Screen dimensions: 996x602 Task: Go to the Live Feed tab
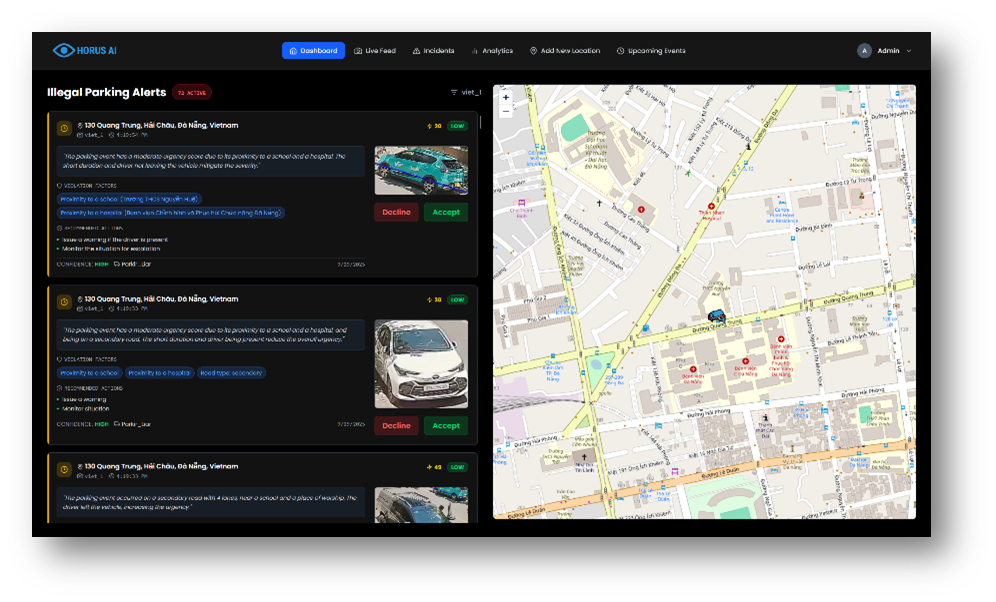[375, 51]
